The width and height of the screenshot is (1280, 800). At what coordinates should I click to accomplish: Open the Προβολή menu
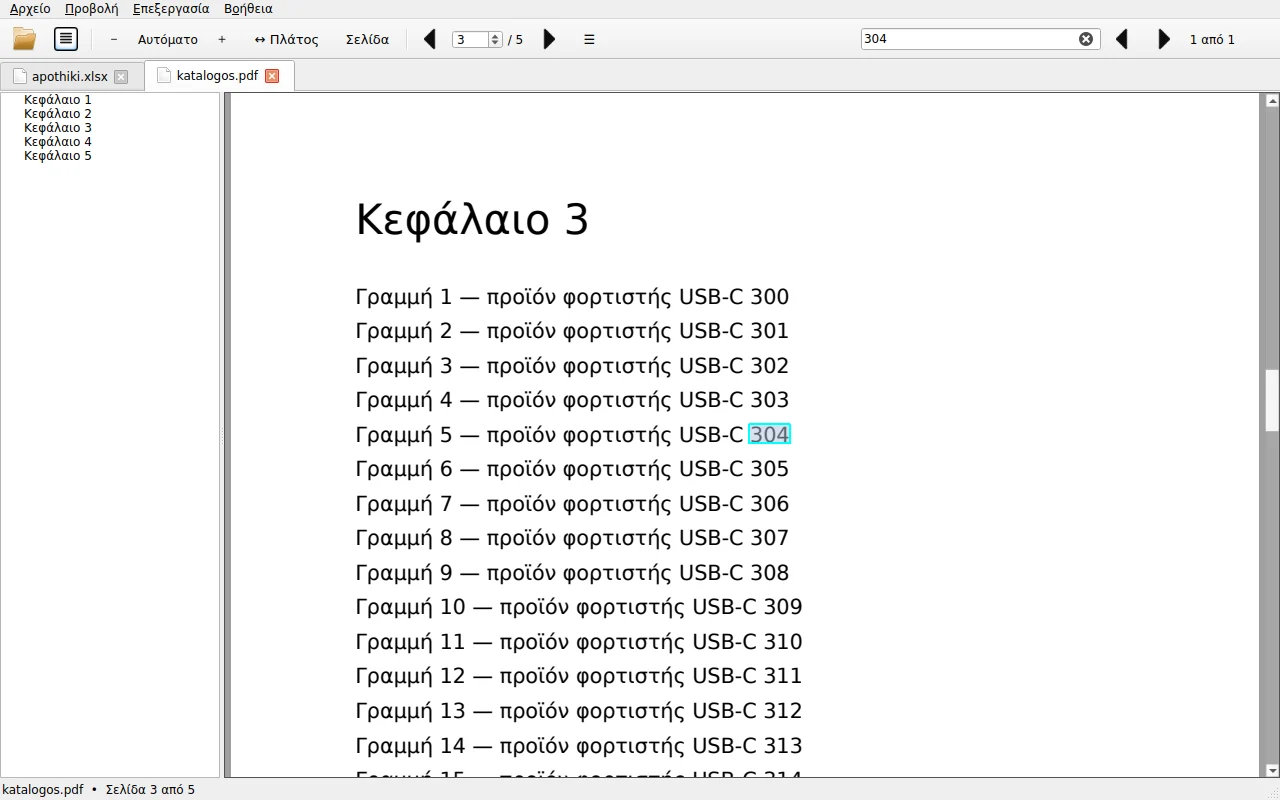coord(91,9)
